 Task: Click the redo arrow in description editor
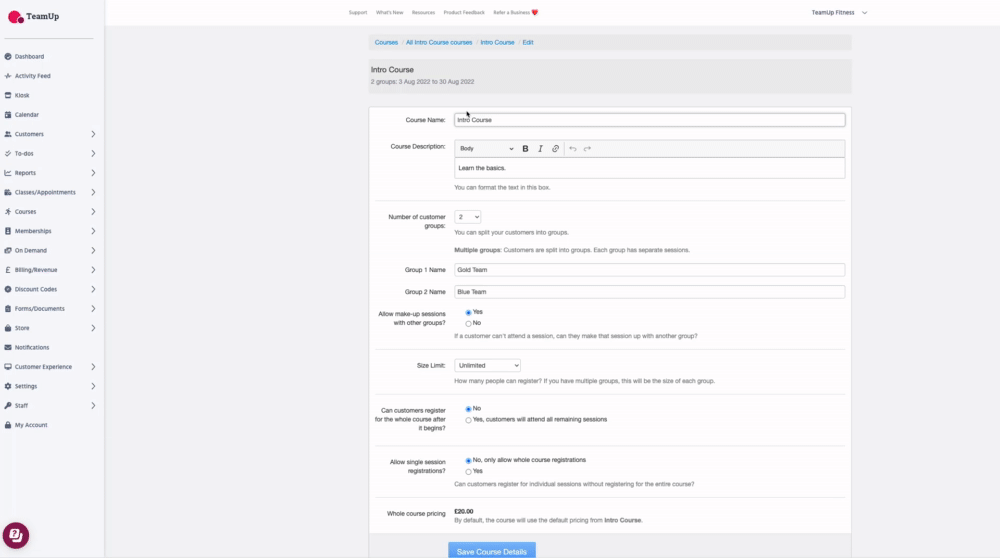[x=587, y=149]
